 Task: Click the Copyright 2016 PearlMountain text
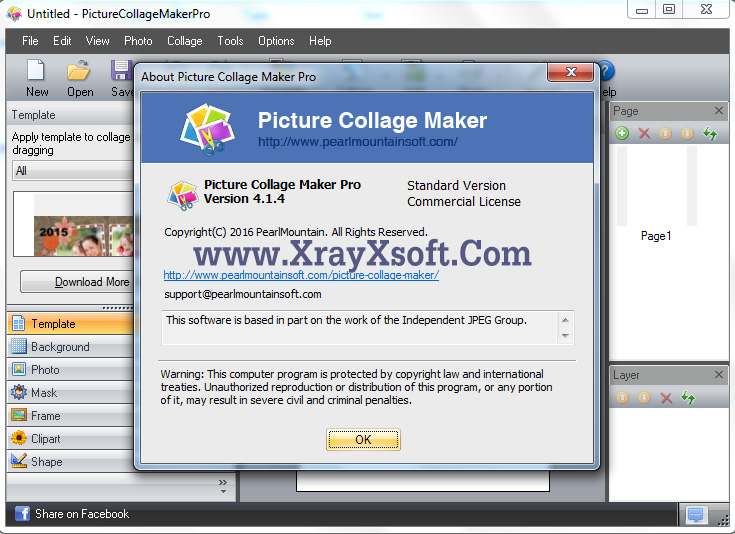pyautogui.click(x=296, y=232)
